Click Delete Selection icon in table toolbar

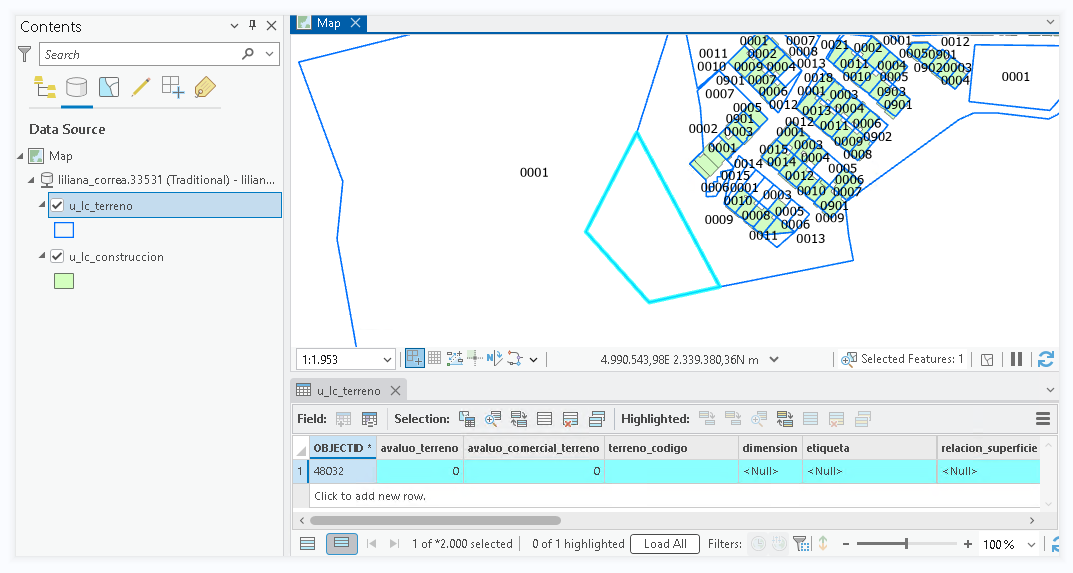[x=571, y=419]
